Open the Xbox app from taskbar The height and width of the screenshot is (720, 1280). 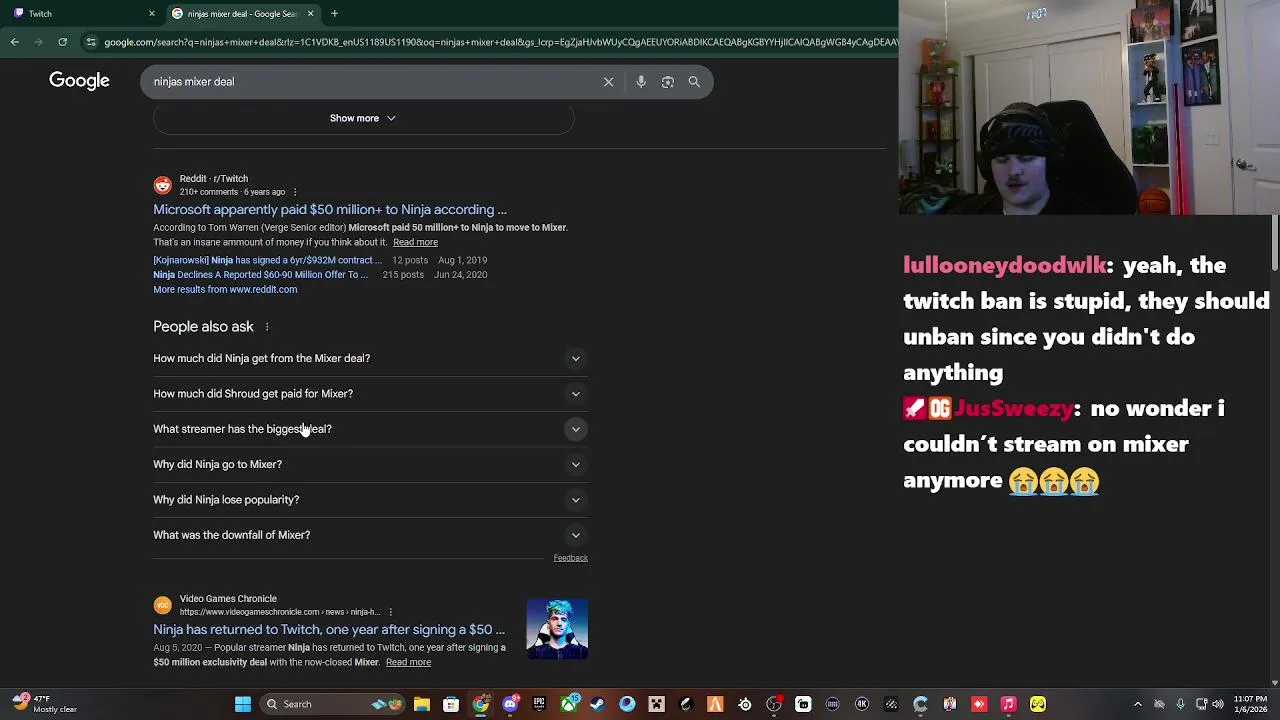[569, 704]
